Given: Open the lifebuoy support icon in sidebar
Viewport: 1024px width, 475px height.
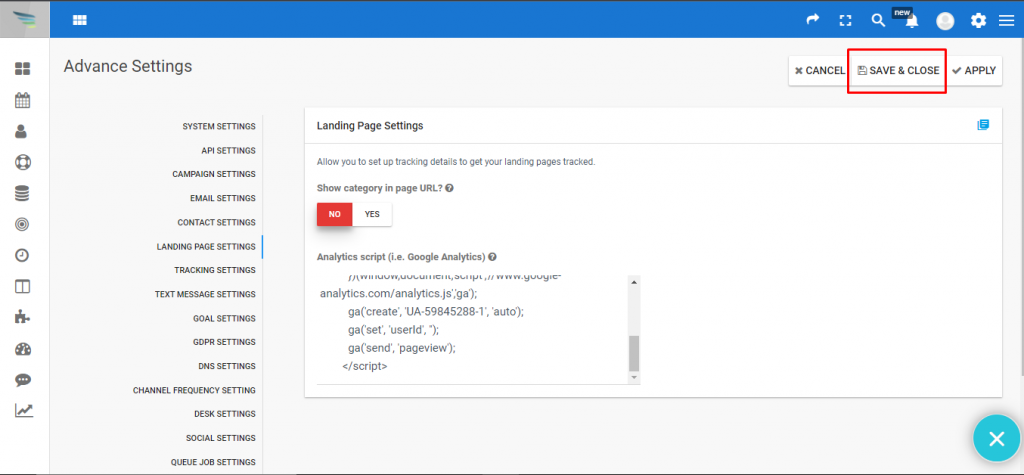Looking at the screenshot, I should (x=23, y=162).
